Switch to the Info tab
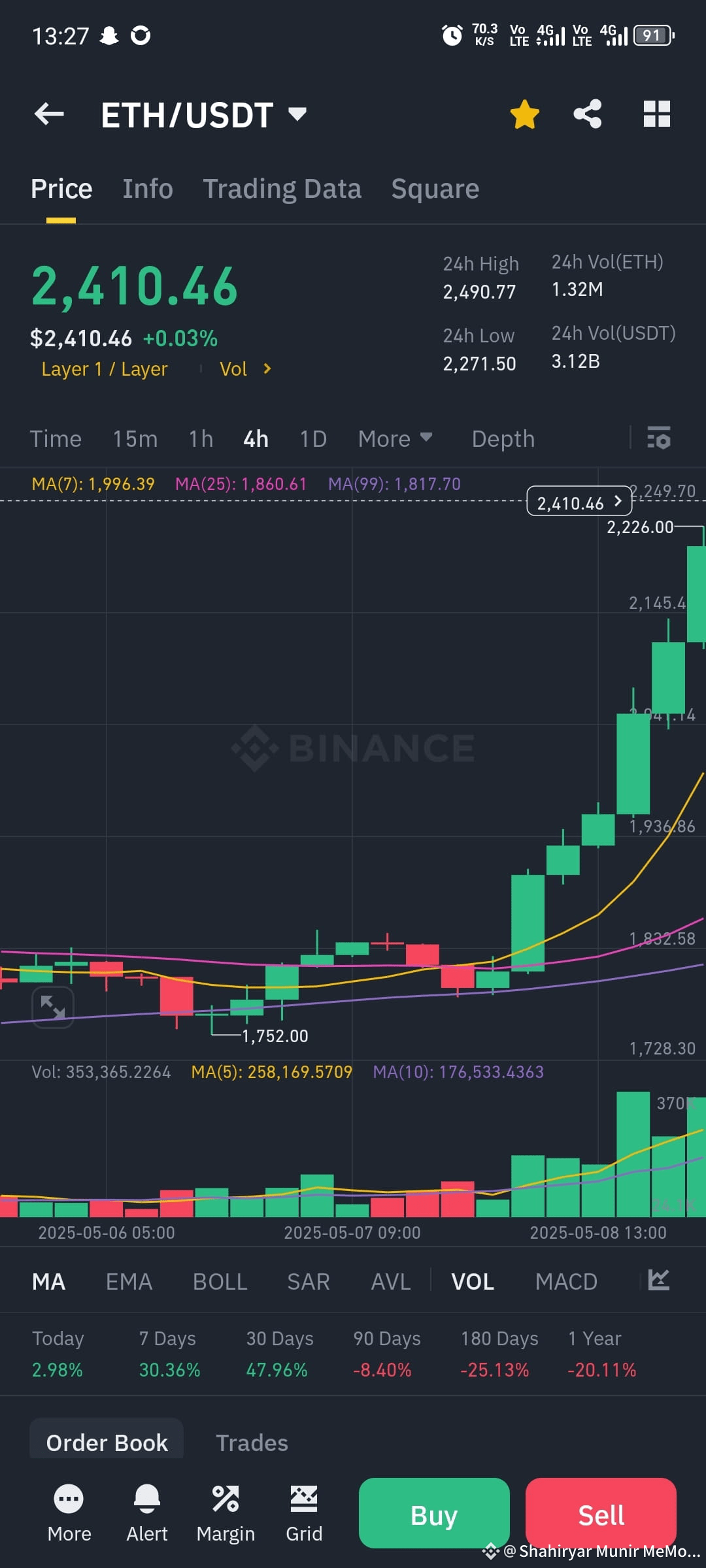706x1568 pixels. click(x=148, y=189)
